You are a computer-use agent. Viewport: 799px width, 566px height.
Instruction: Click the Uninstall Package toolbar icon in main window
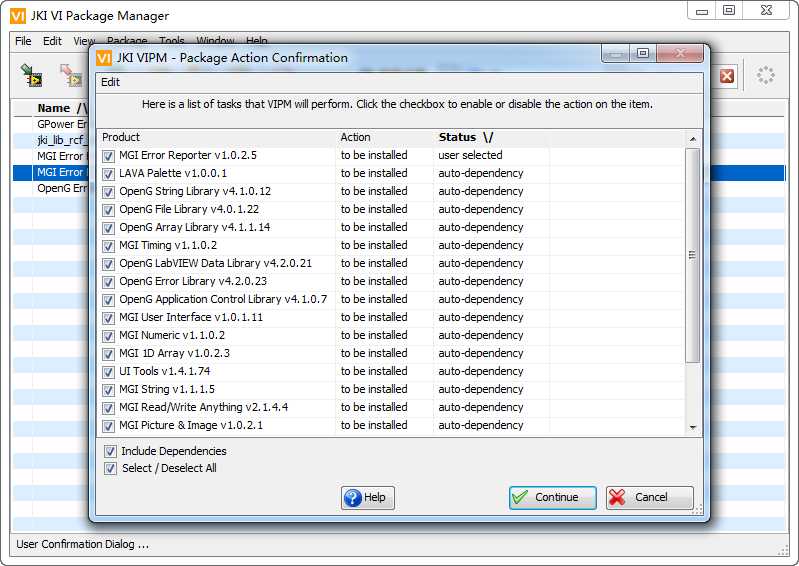tap(71, 75)
